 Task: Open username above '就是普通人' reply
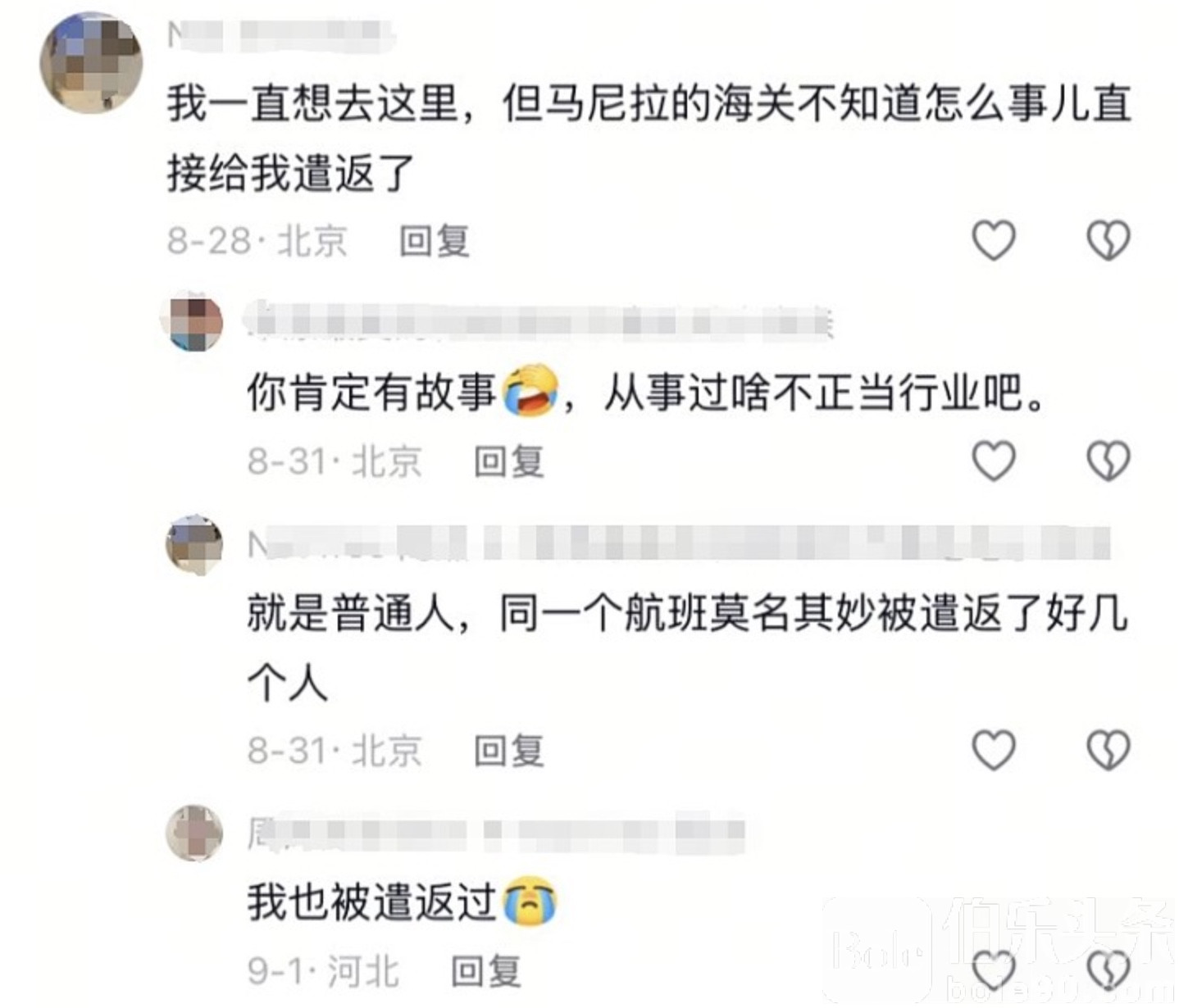679,544
